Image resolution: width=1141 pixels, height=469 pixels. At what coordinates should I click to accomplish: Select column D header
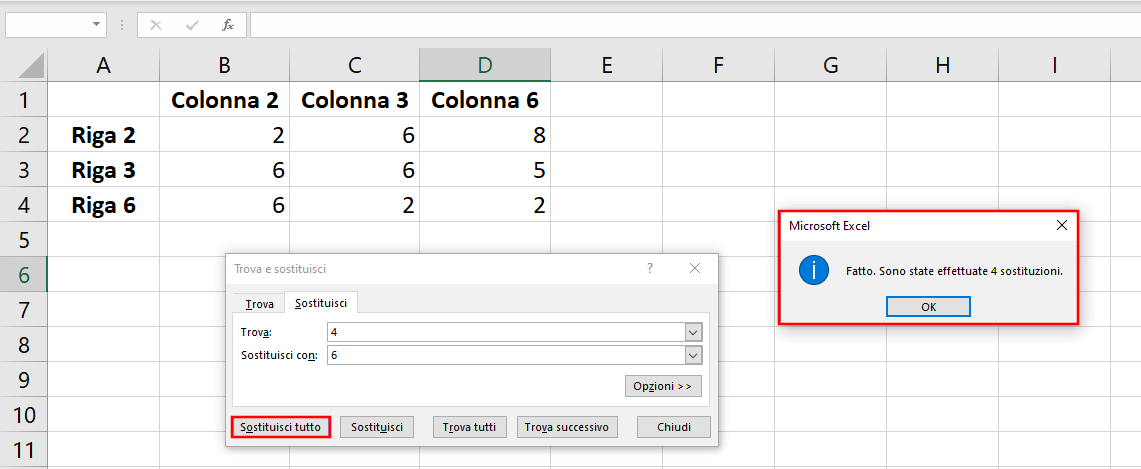[x=485, y=65]
